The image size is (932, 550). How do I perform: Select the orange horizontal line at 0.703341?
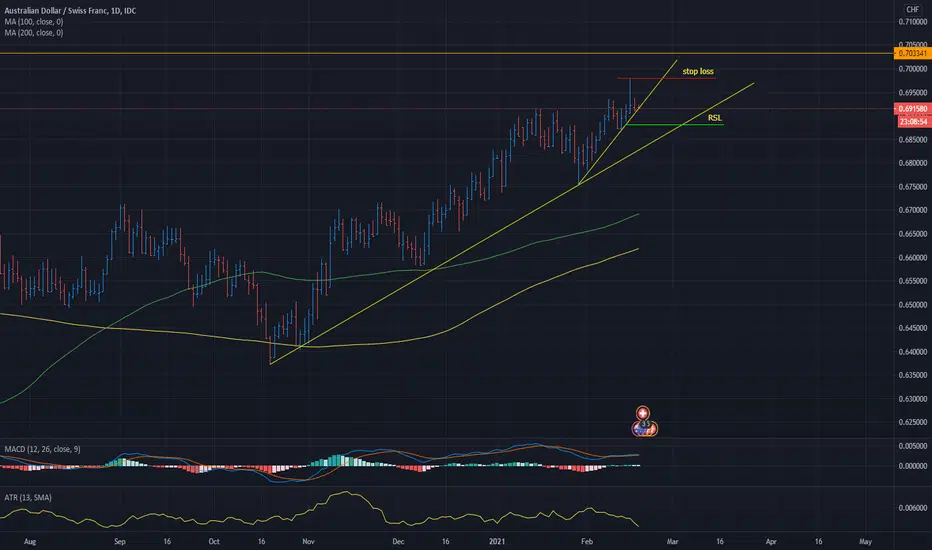pos(446,54)
